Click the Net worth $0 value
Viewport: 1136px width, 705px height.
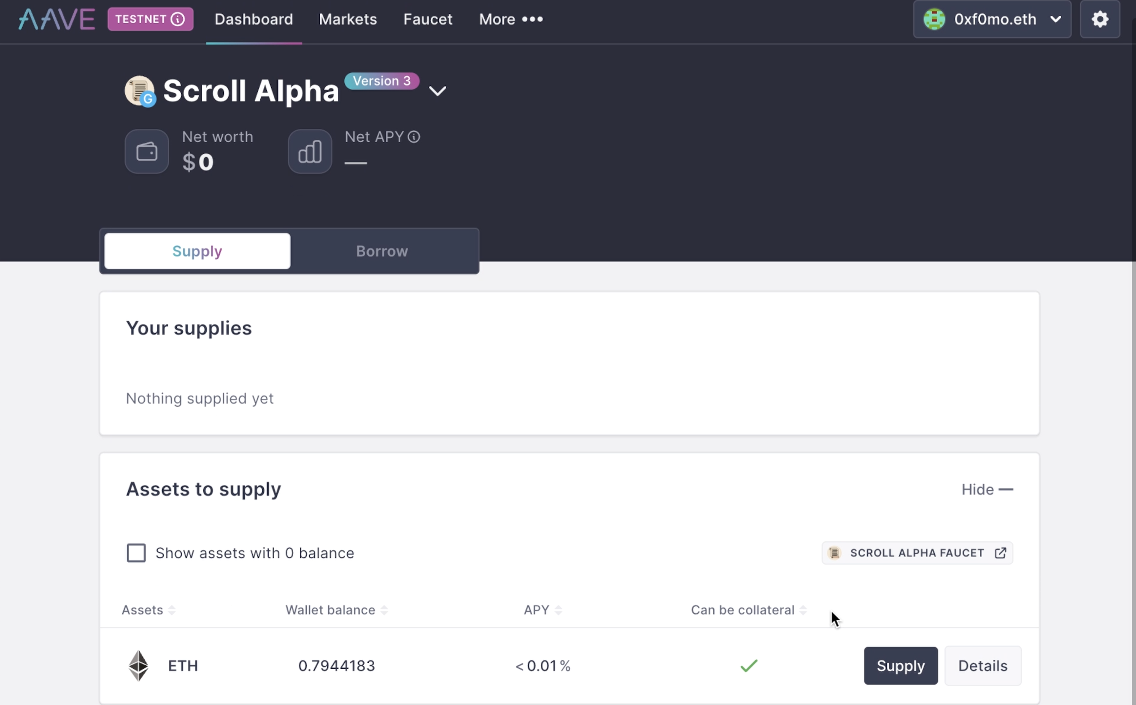coord(198,162)
